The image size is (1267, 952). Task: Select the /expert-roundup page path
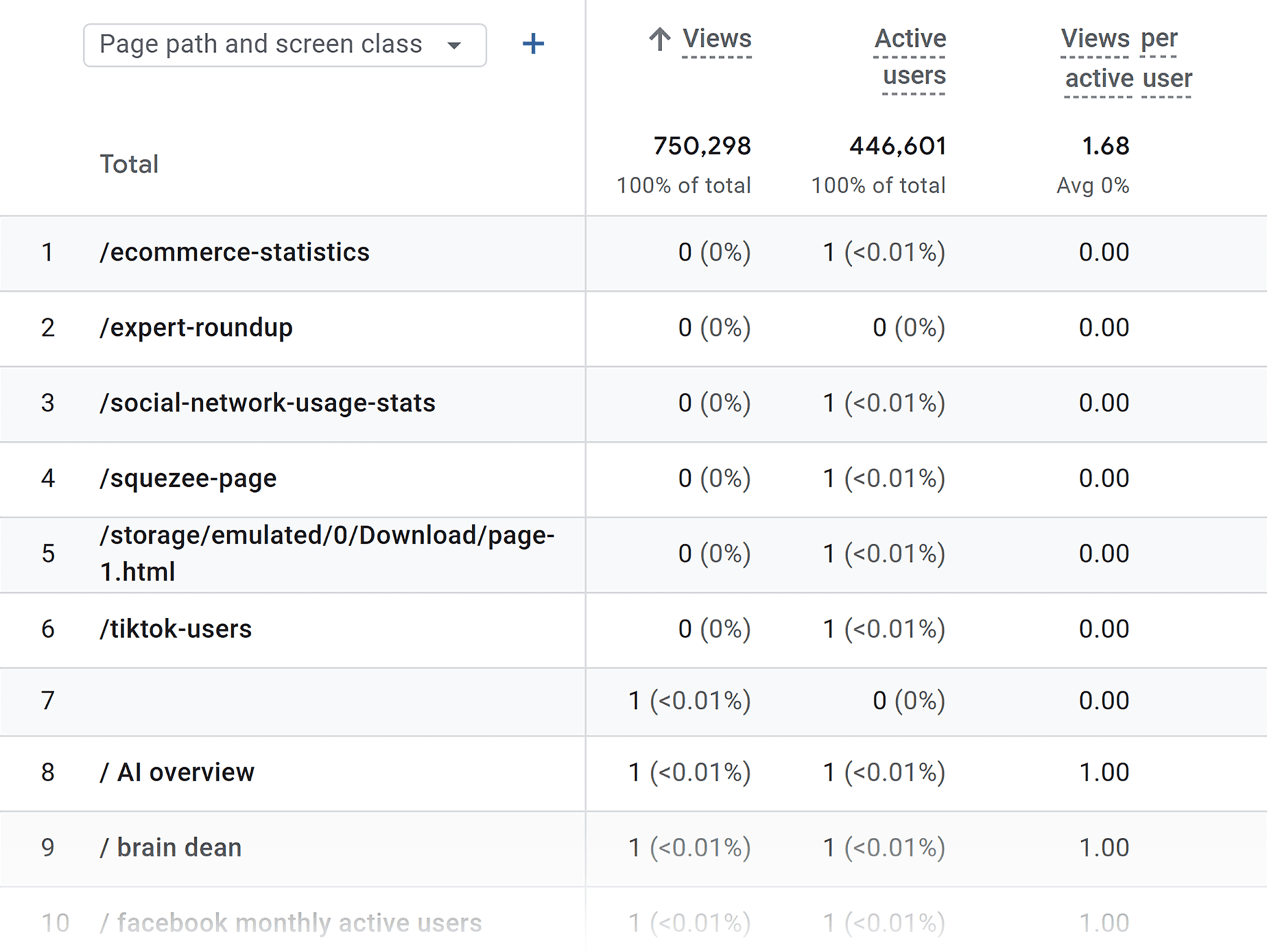pos(196,328)
